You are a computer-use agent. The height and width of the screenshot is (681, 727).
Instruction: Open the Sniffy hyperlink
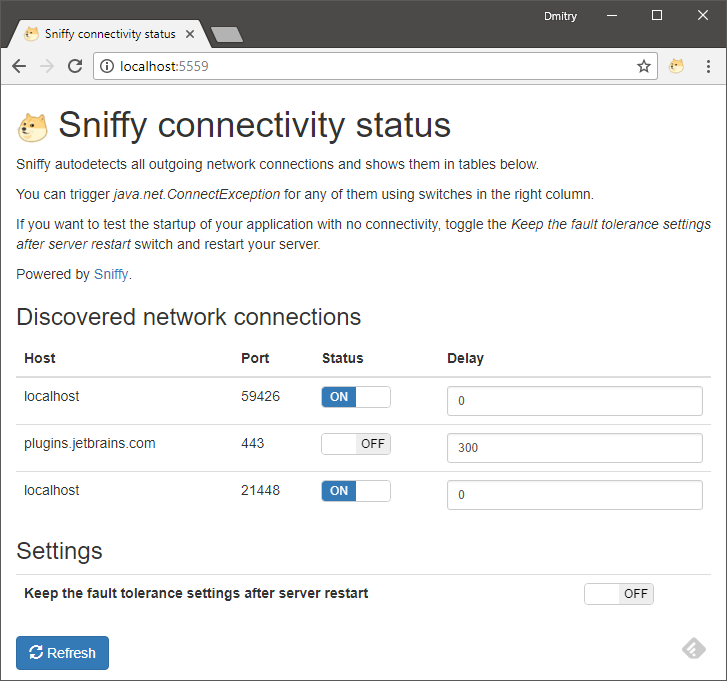coord(111,274)
